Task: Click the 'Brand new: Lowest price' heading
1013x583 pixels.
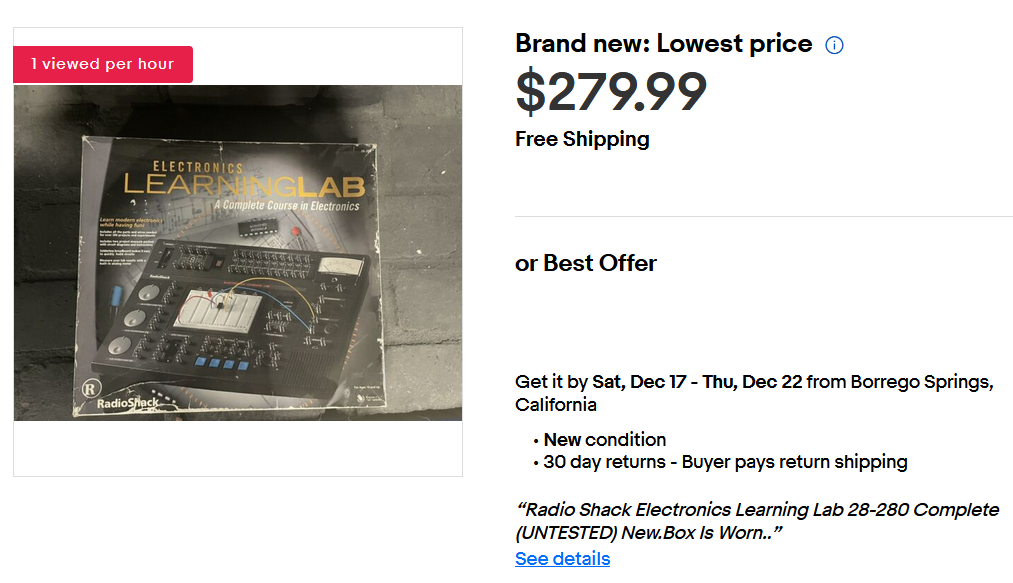Action: pyautogui.click(x=663, y=43)
